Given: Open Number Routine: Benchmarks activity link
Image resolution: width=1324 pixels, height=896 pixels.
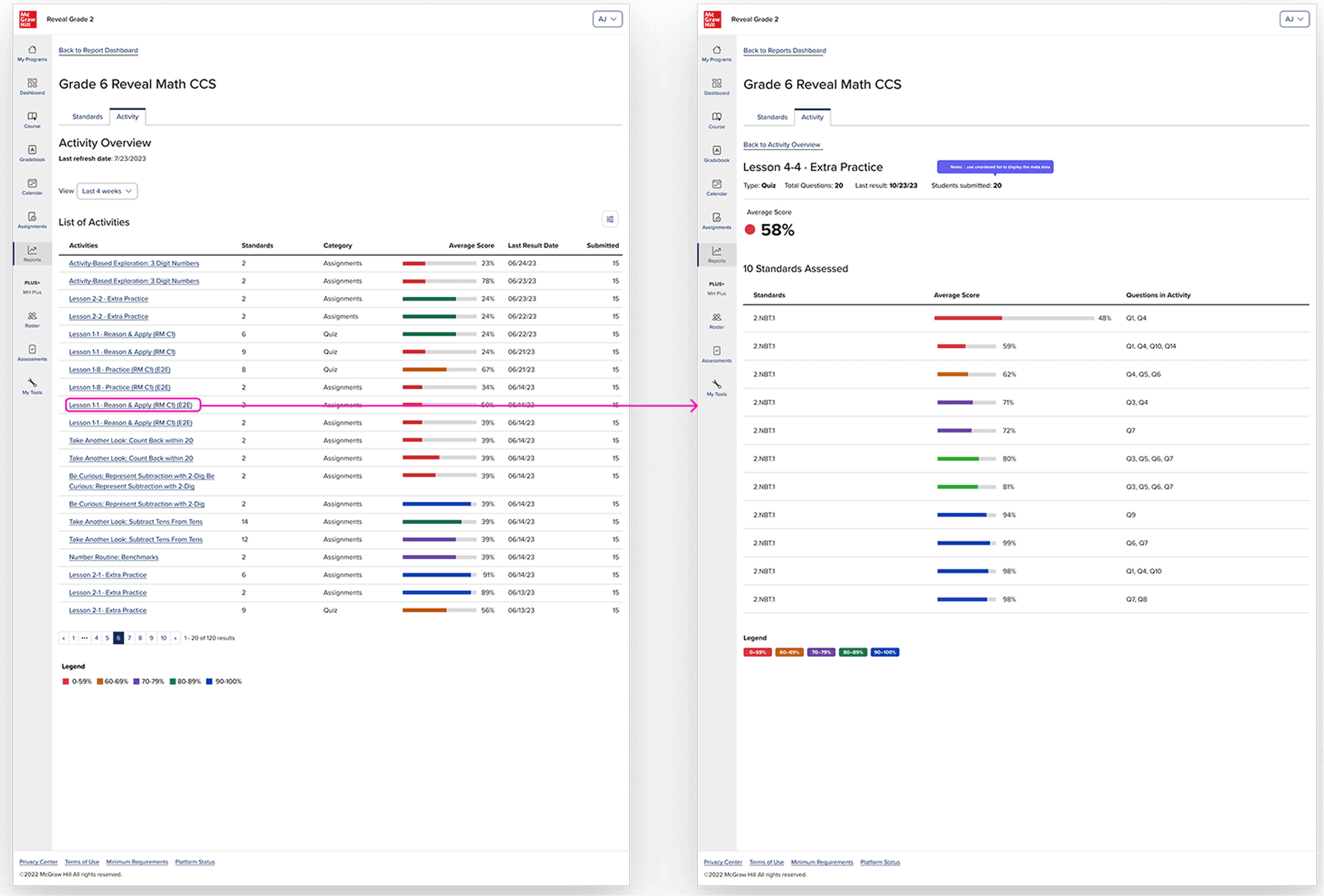Looking at the screenshot, I should tap(113, 557).
